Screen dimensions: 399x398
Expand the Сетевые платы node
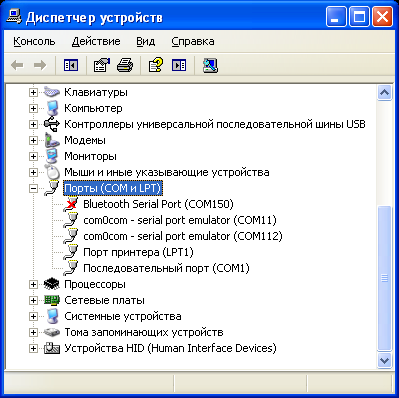coord(33,300)
